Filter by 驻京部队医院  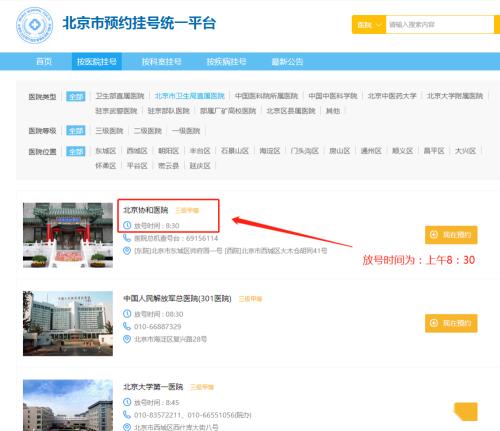(169, 111)
